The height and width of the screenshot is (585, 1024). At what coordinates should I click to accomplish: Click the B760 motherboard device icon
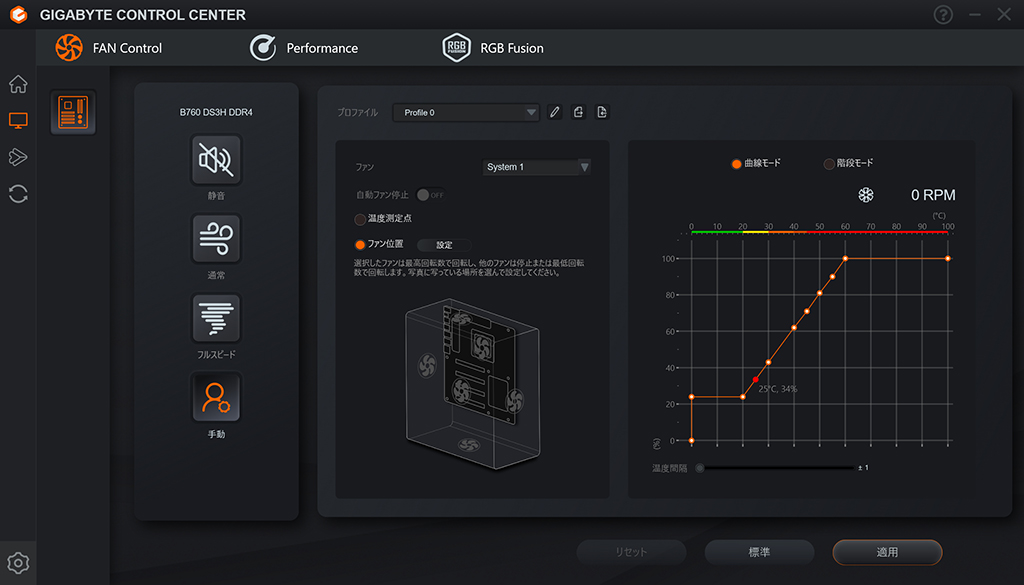point(73,112)
